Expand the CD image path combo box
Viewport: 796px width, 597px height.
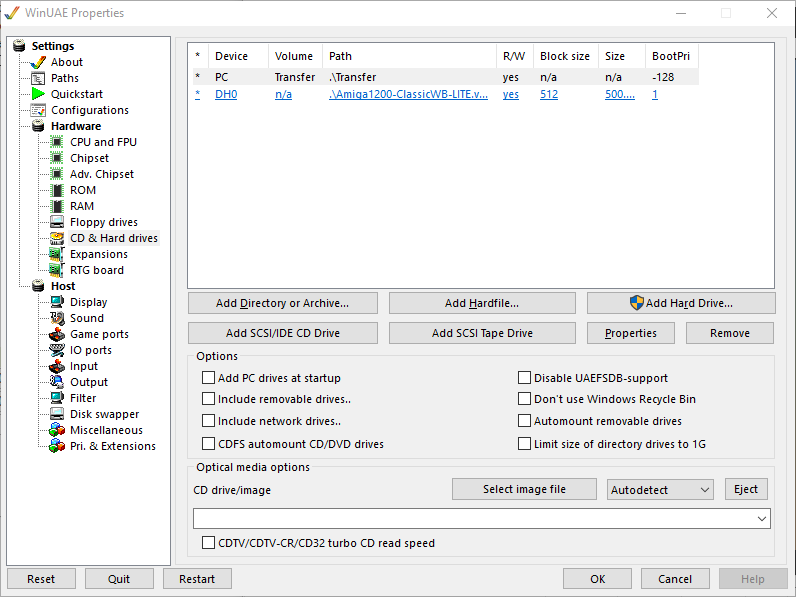pos(763,519)
